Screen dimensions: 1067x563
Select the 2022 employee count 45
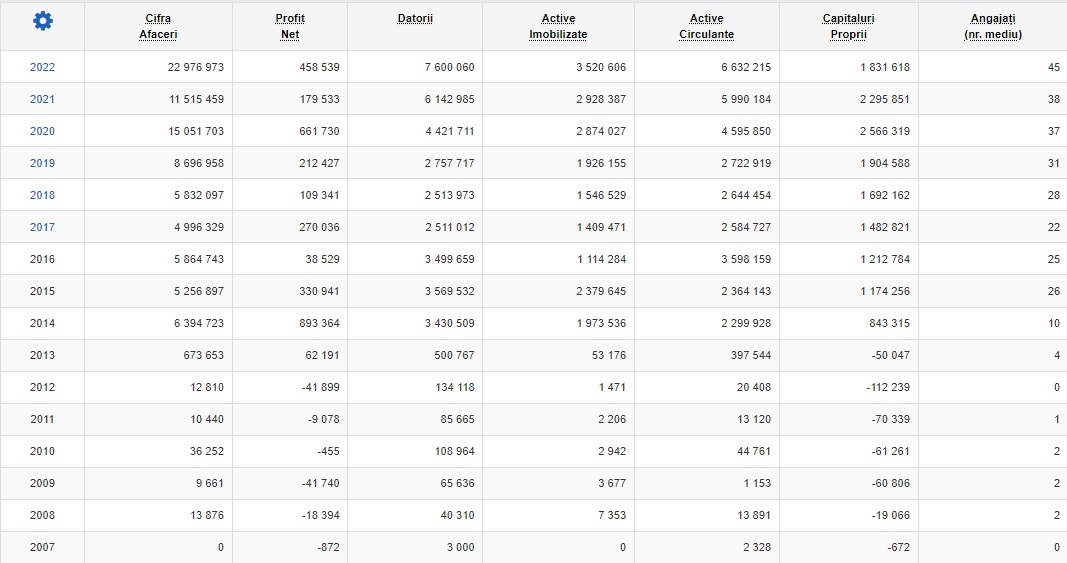coord(1053,67)
